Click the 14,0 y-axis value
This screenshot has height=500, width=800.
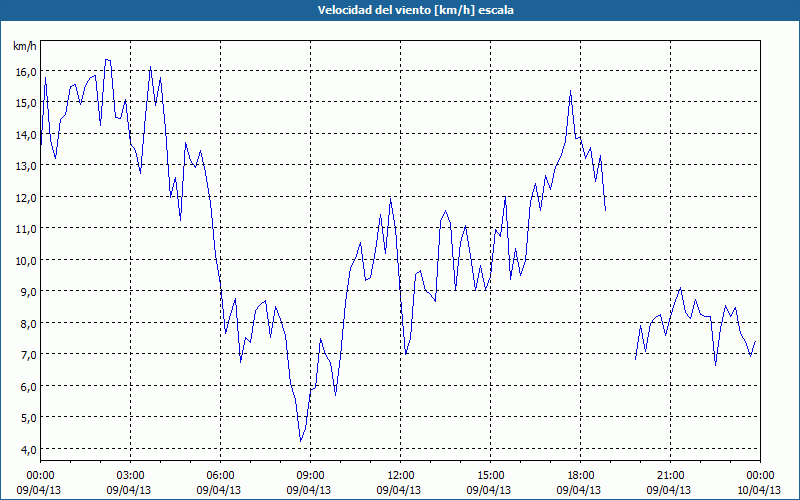coord(26,135)
